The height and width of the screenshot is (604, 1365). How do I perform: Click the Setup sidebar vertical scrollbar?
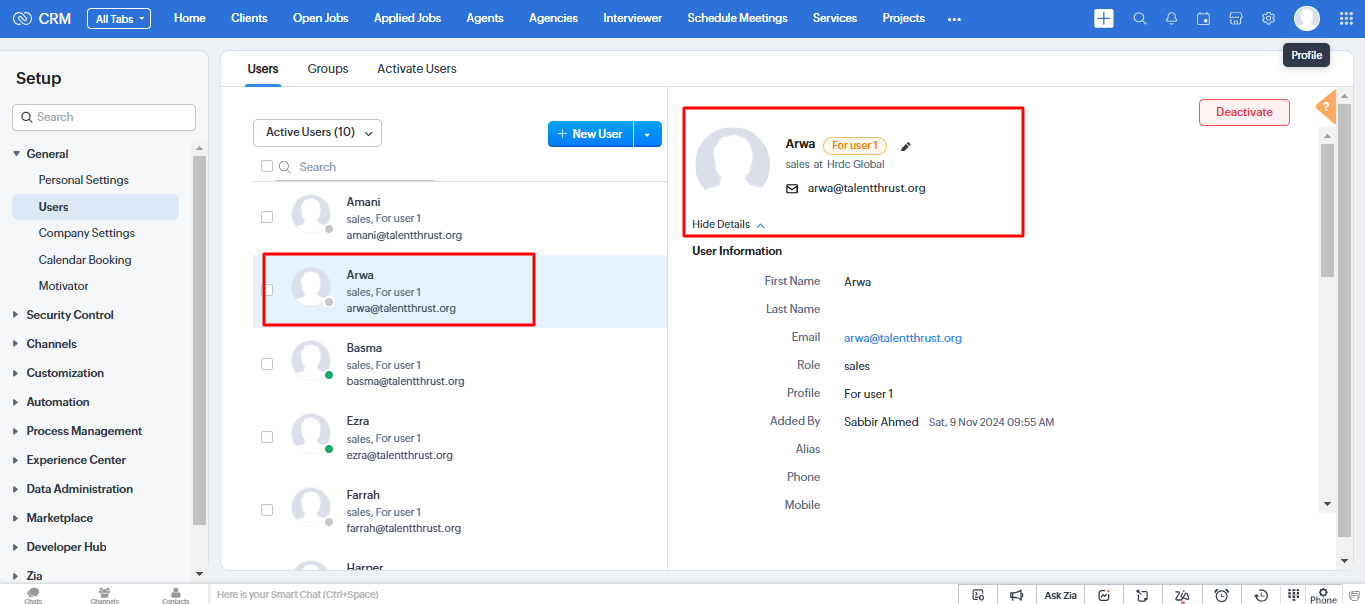point(199,340)
